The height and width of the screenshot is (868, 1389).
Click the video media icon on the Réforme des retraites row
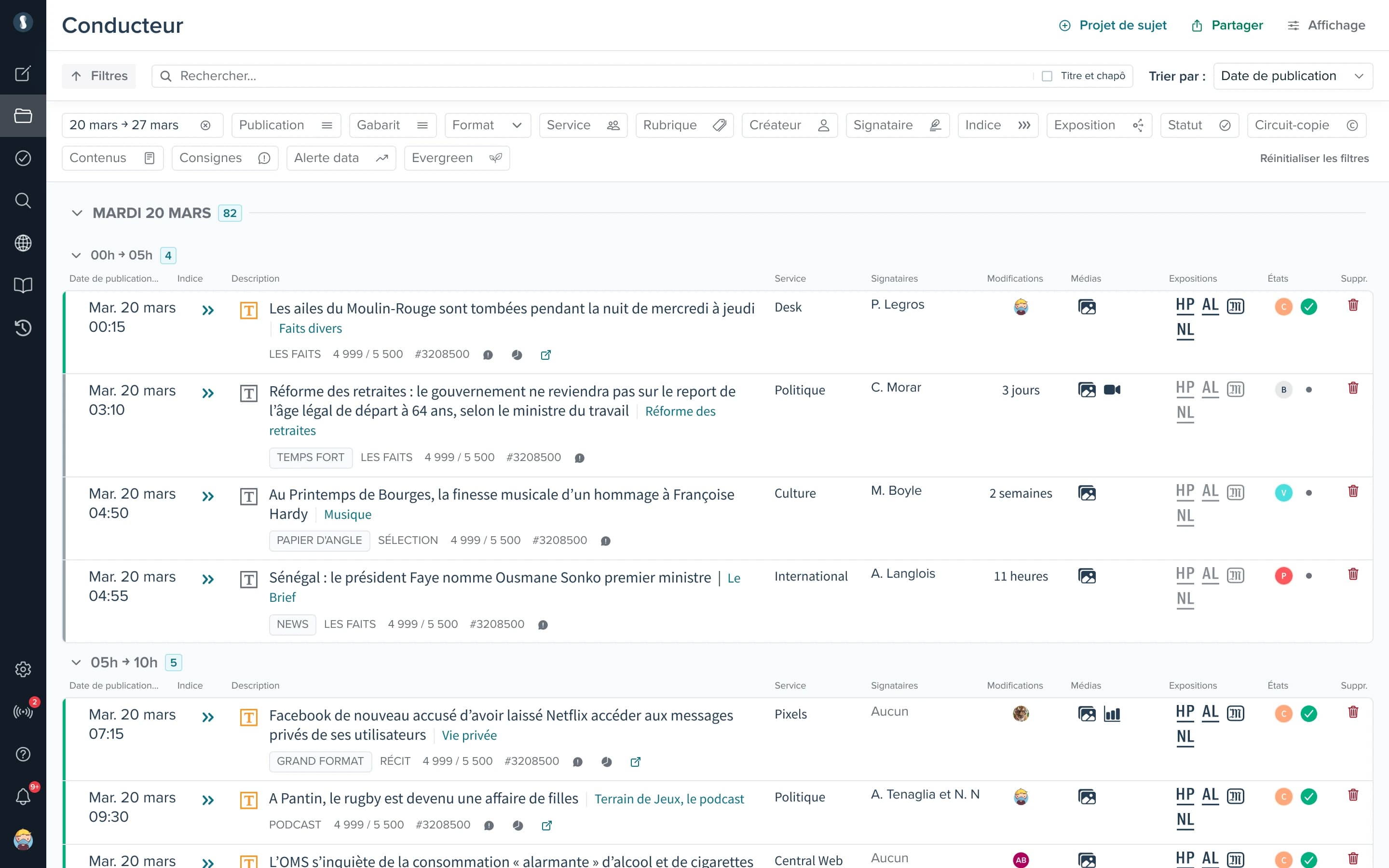1112,390
